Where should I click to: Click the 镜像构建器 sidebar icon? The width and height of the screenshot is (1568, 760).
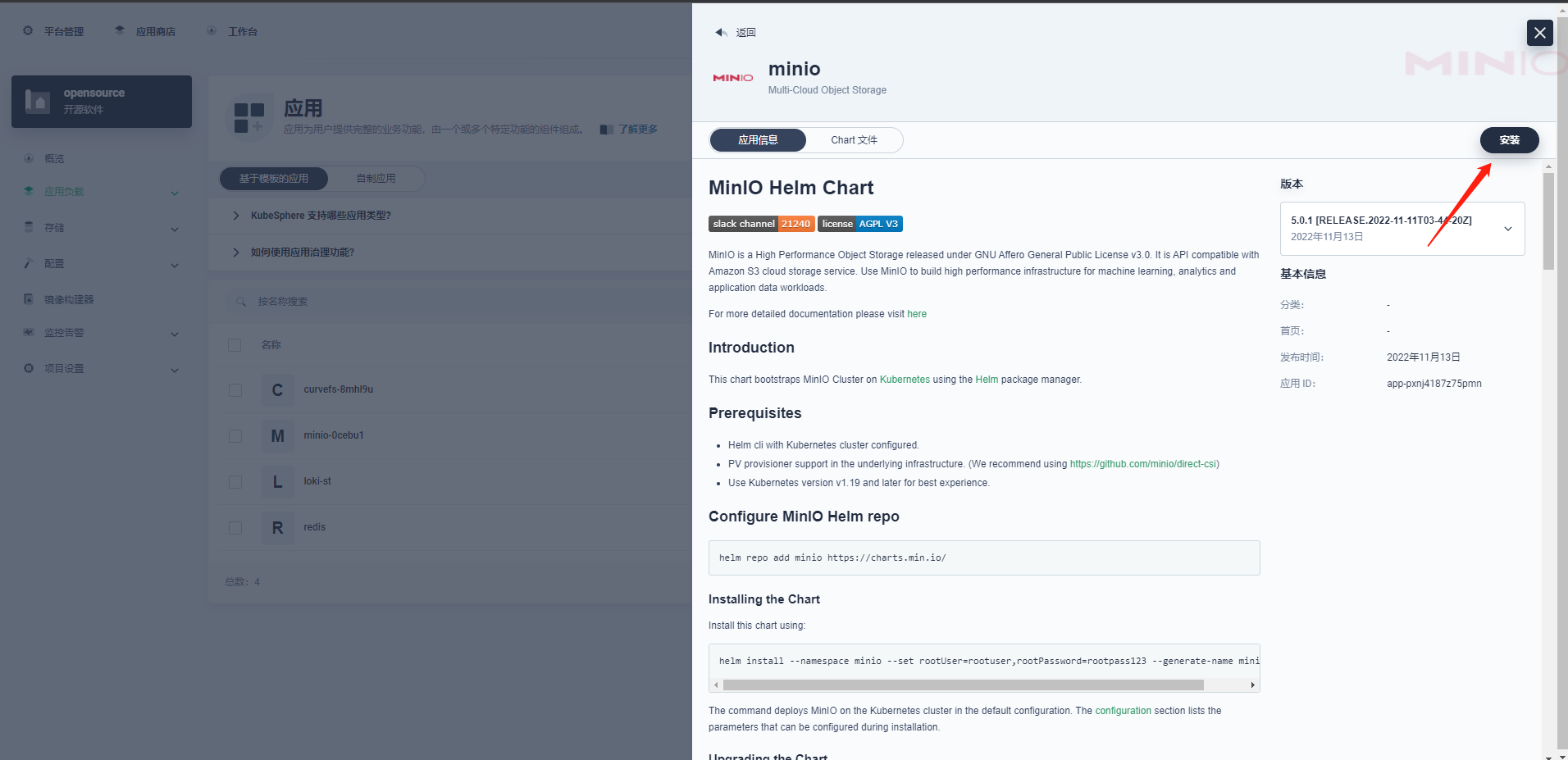pyautogui.click(x=29, y=299)
